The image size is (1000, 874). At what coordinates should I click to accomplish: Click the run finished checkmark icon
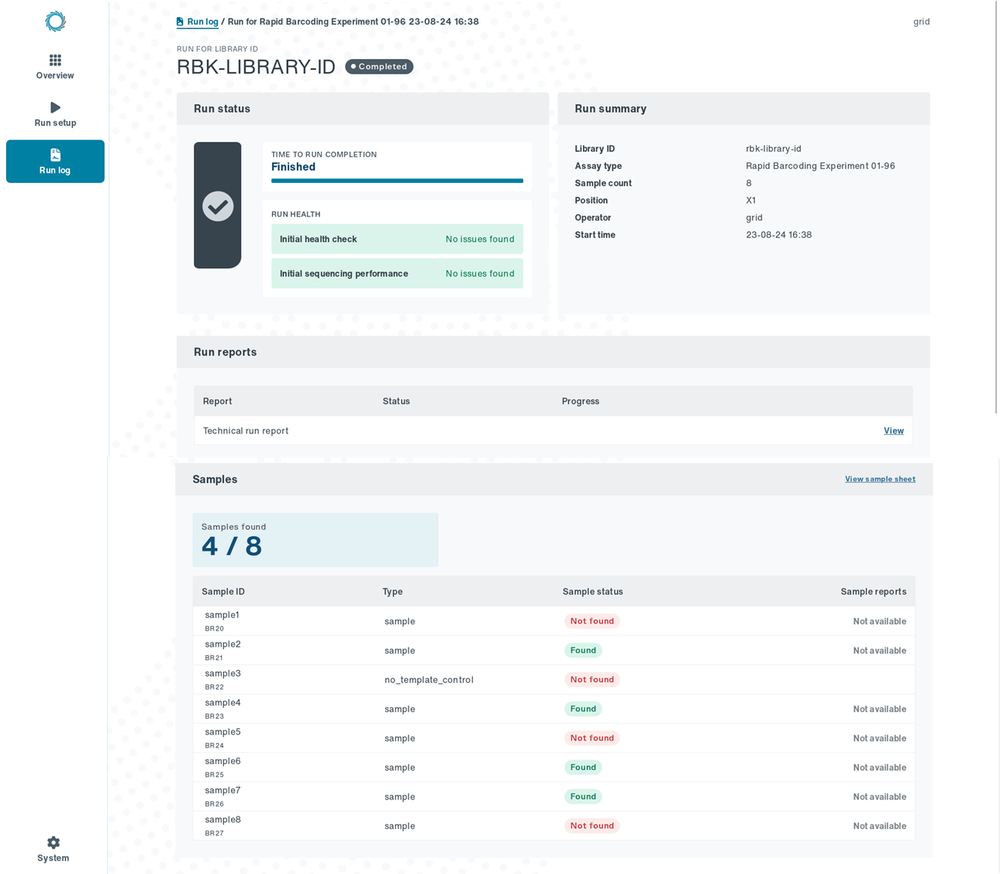pos(218,207)
